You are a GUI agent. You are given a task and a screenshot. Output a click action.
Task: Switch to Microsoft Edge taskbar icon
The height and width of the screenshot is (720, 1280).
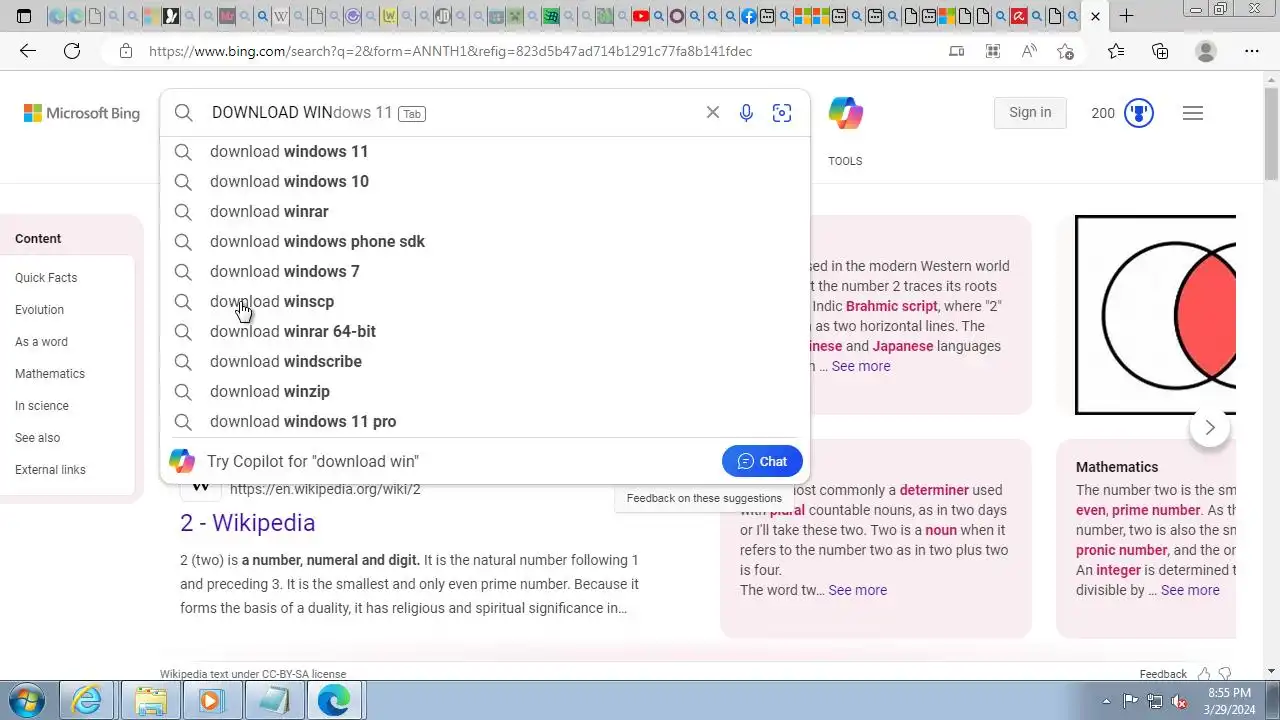(334, 700)
